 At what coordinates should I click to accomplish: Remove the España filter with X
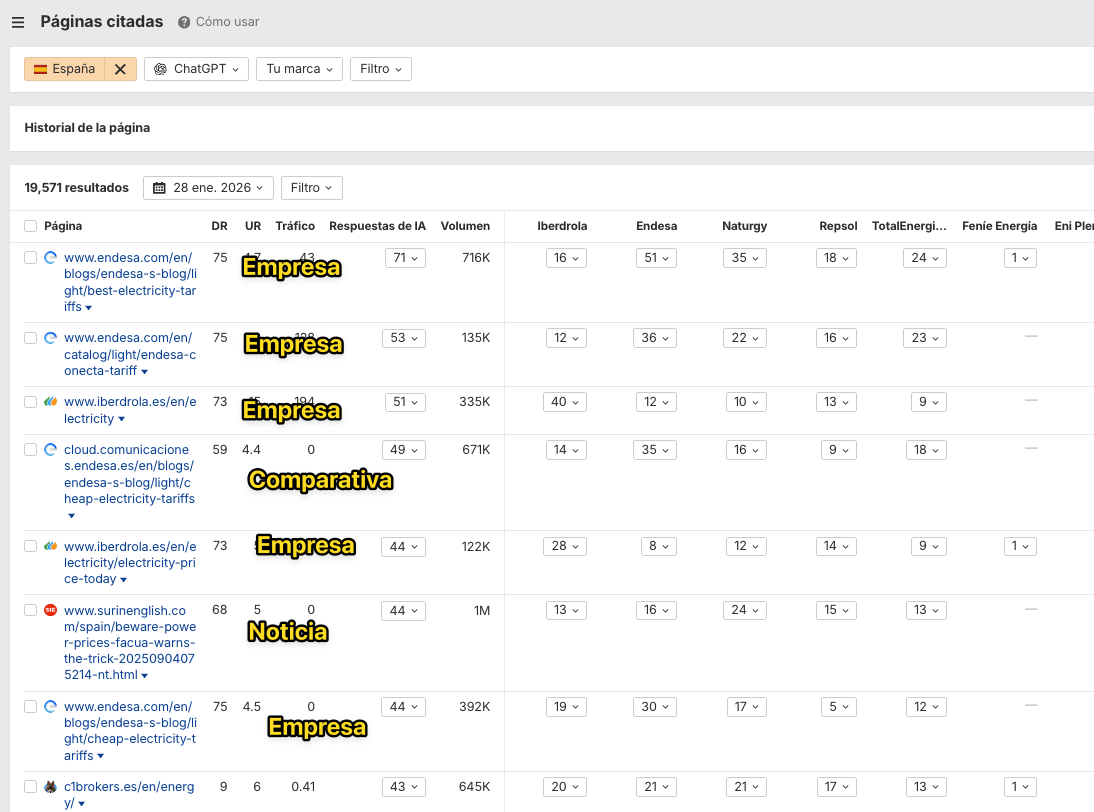[x=120, y=69]
